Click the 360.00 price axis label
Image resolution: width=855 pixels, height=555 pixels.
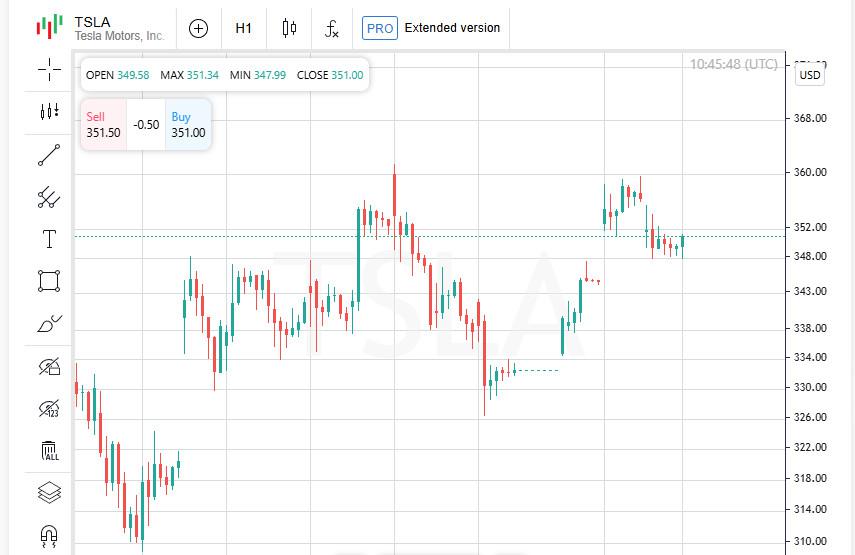click(x=810, y=172)
